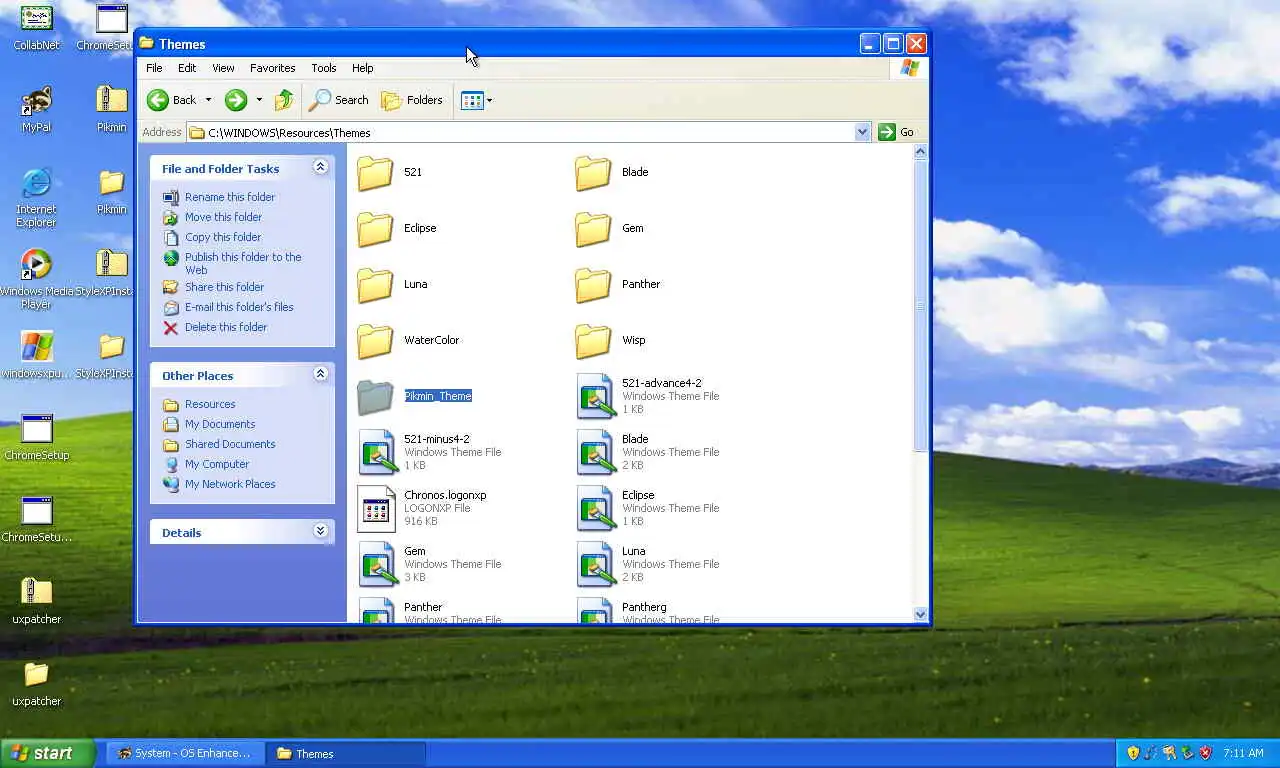
Task: Select the Eclipse folder icon
Action: (375, 229)
